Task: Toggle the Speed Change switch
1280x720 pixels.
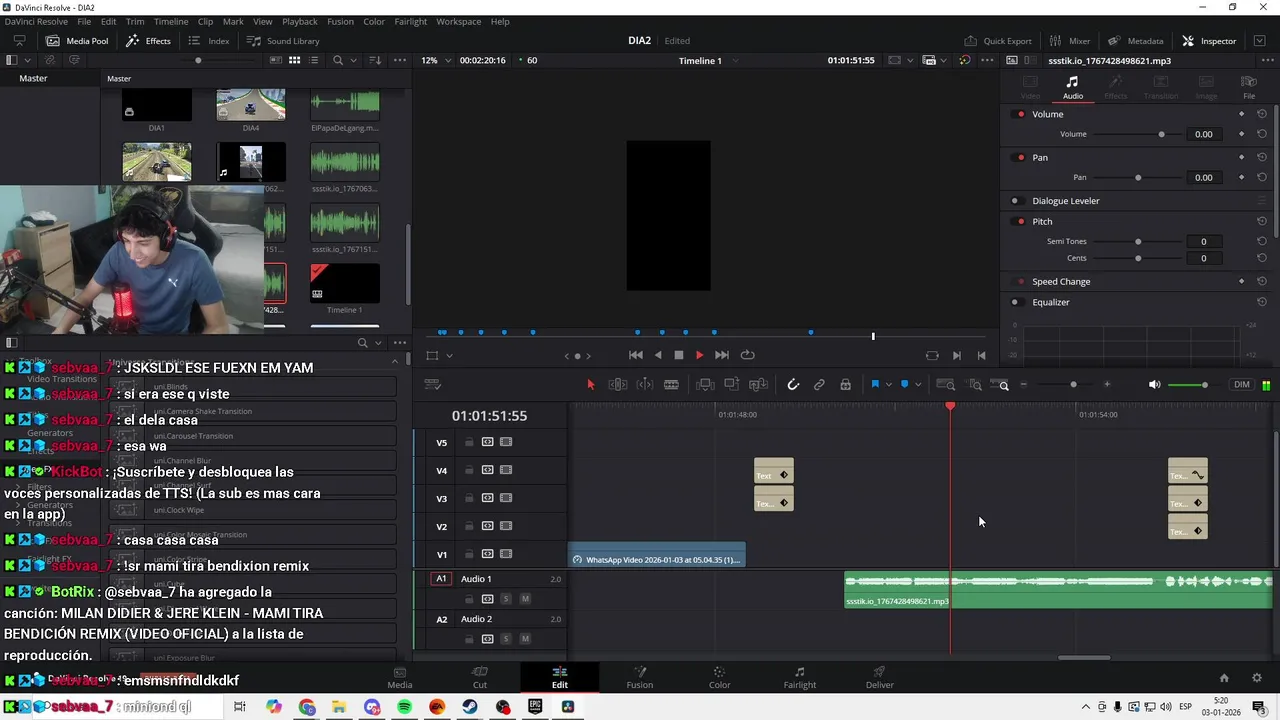Action: tap(1020, 282)
